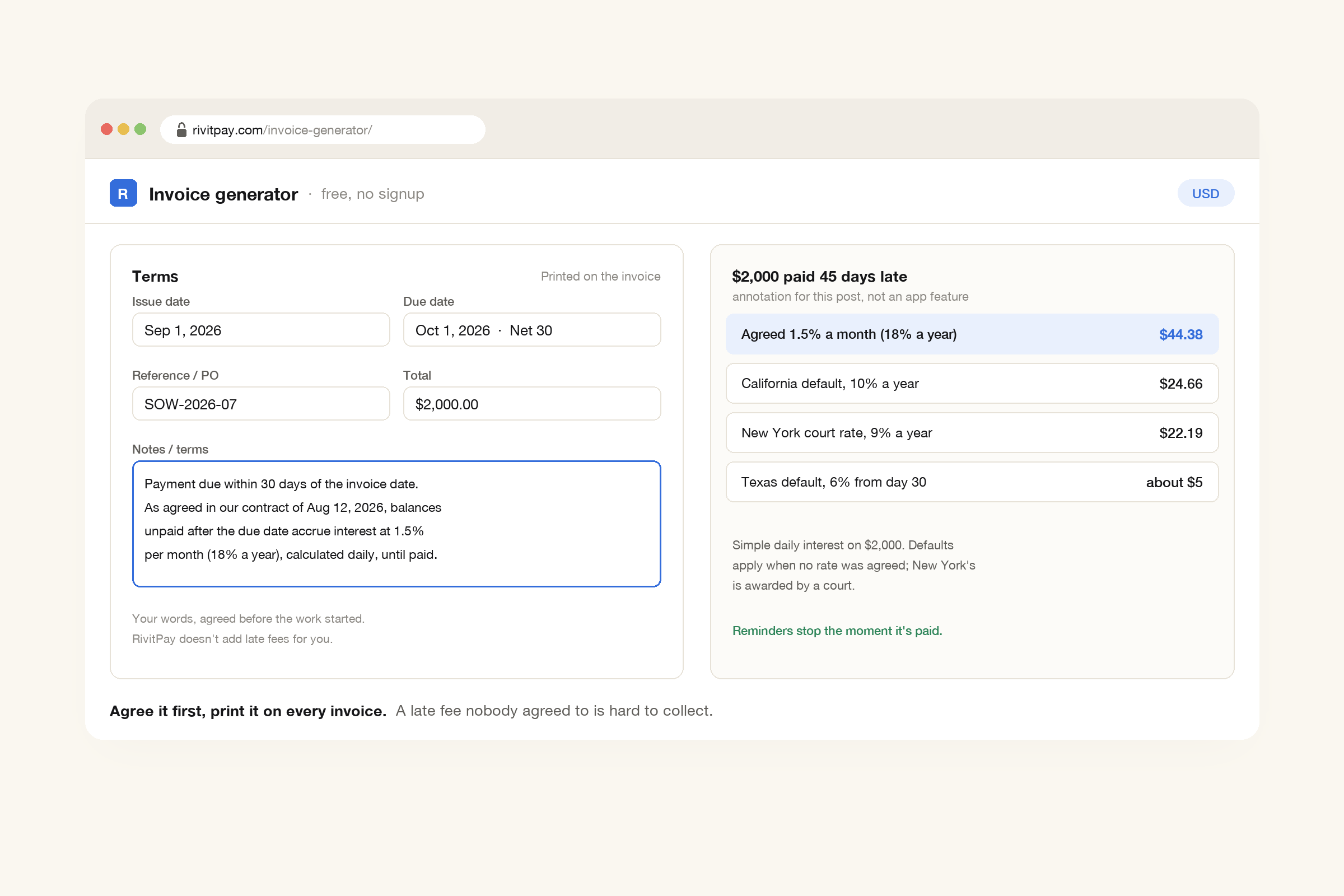Viewport: 1344px width, 896px height.
Task: Focus the Notes / terms text area
Action: (396, 524)
